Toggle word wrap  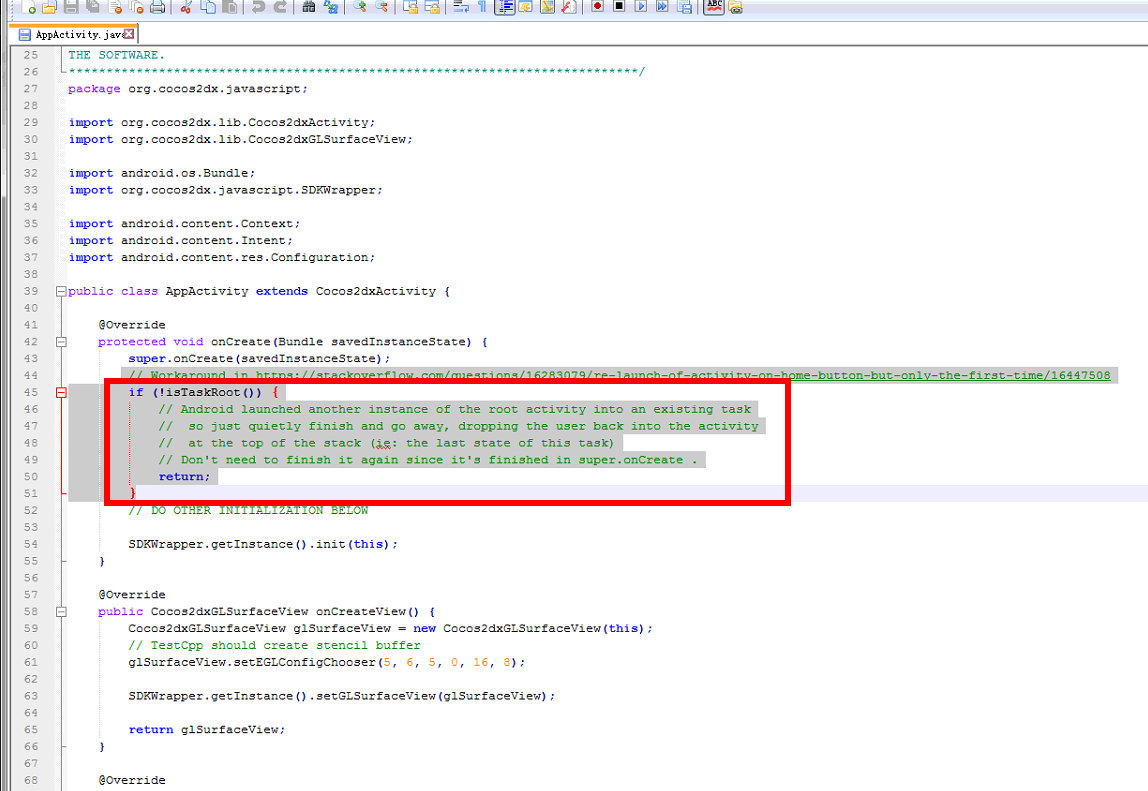[x=461, y=7]
